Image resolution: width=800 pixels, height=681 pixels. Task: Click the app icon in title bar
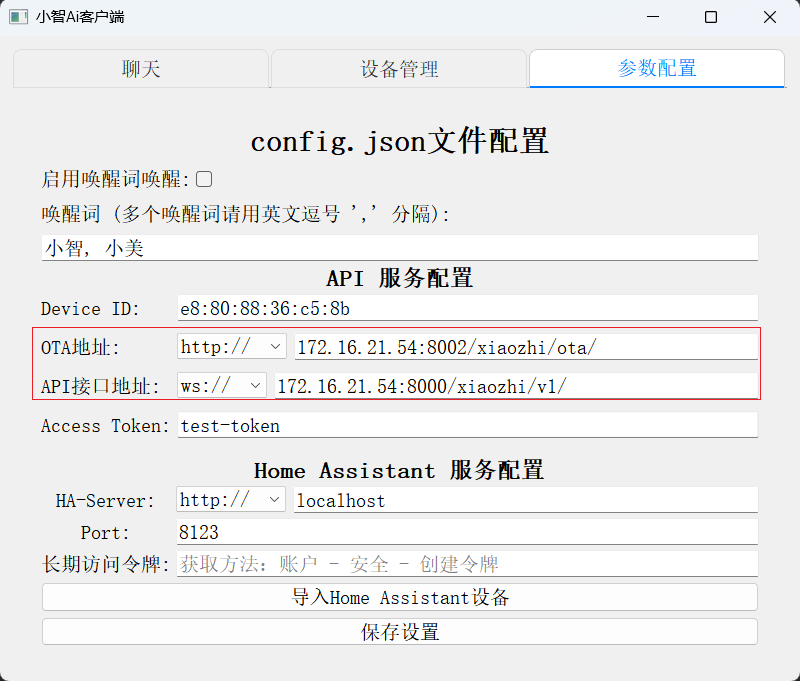point(18,17)
